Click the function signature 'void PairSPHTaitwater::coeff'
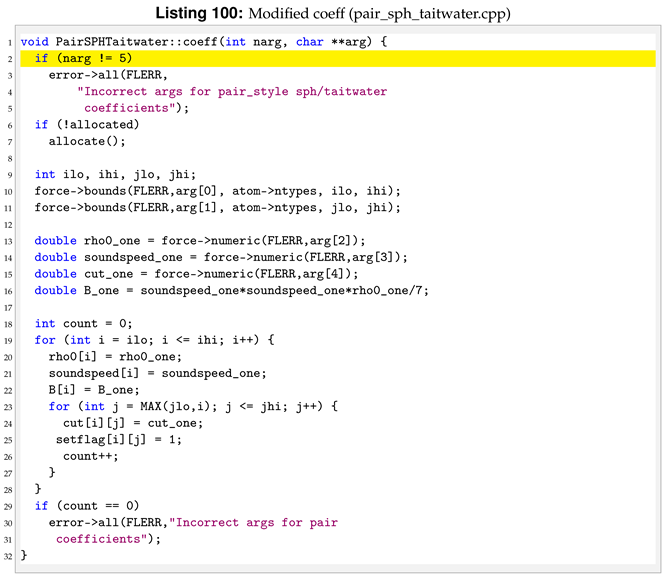This screenshot has width=665, height=579. pos(119,42)
